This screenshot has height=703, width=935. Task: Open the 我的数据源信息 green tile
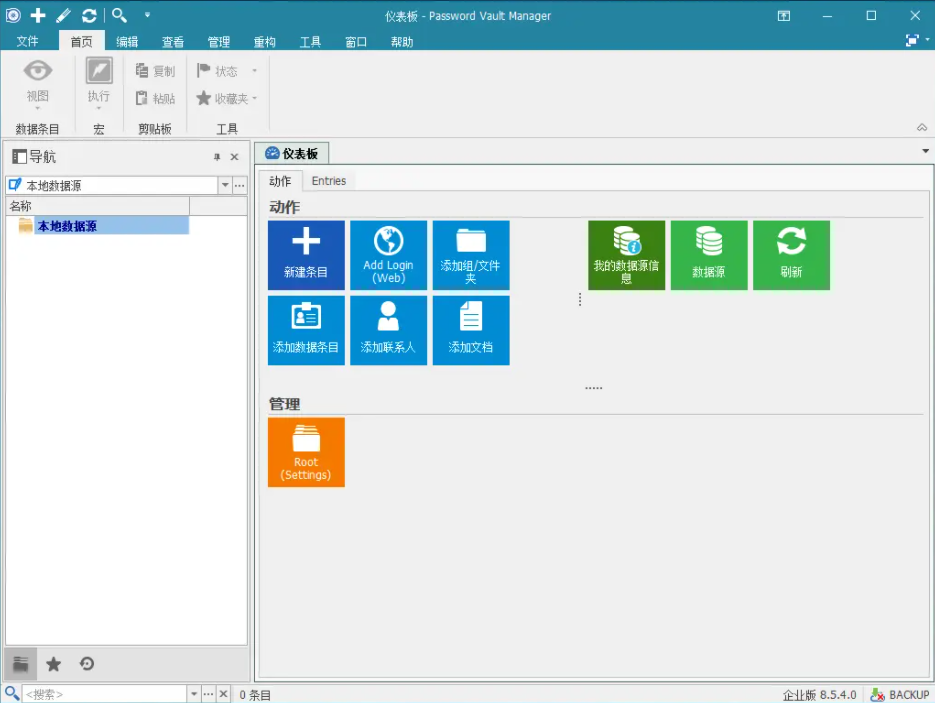[x=626, y=255]
